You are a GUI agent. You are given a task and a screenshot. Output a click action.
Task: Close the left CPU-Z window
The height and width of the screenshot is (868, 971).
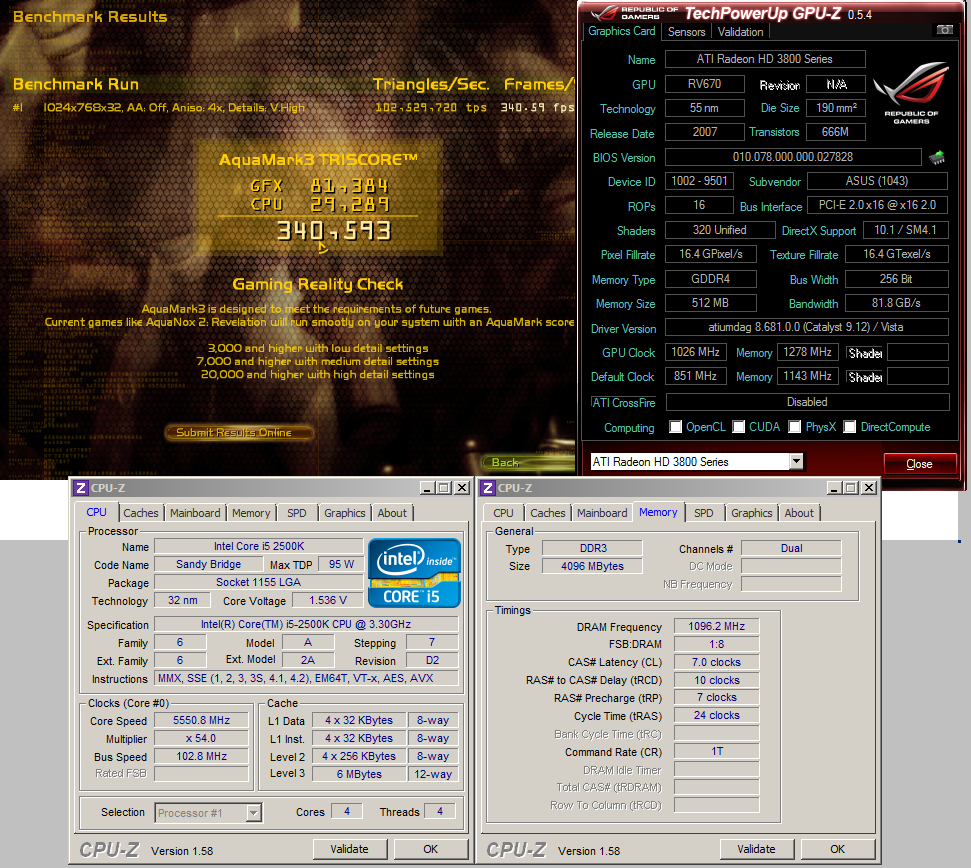[x=462, y=488]
